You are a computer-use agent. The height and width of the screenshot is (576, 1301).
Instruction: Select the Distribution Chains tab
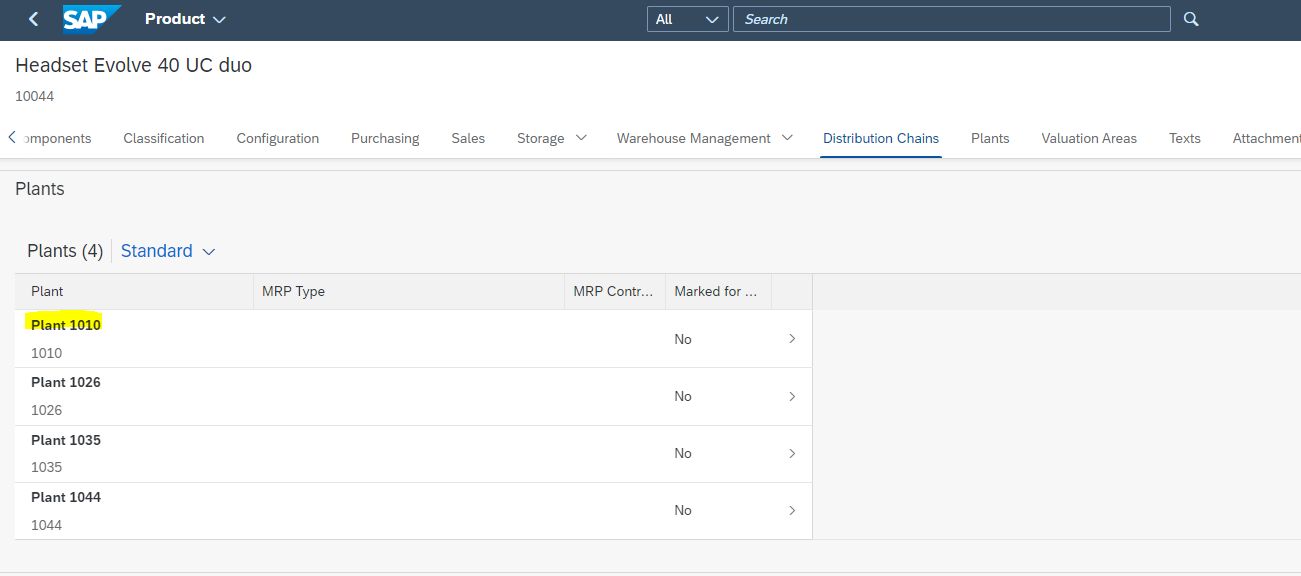click(x=881, y=138)
